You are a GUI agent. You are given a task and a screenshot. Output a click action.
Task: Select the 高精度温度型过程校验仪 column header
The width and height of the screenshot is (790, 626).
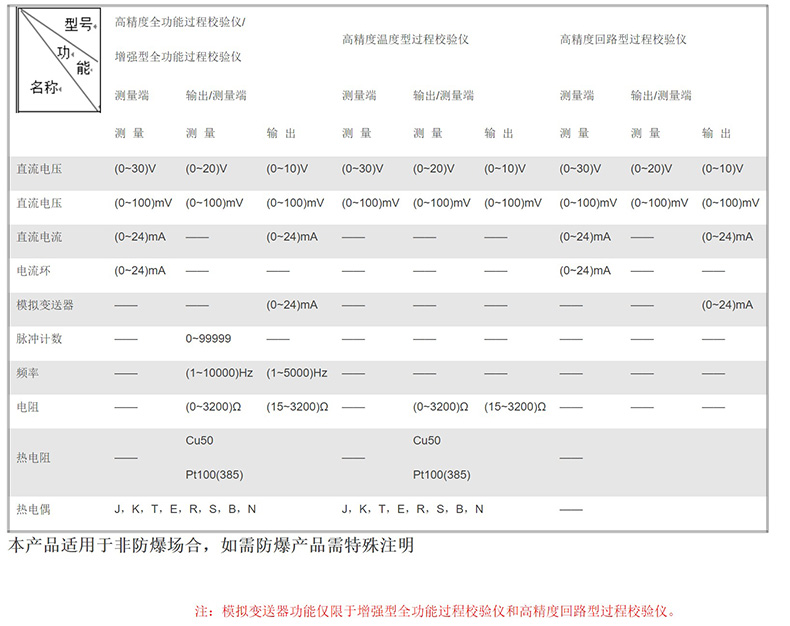point(405,39)
